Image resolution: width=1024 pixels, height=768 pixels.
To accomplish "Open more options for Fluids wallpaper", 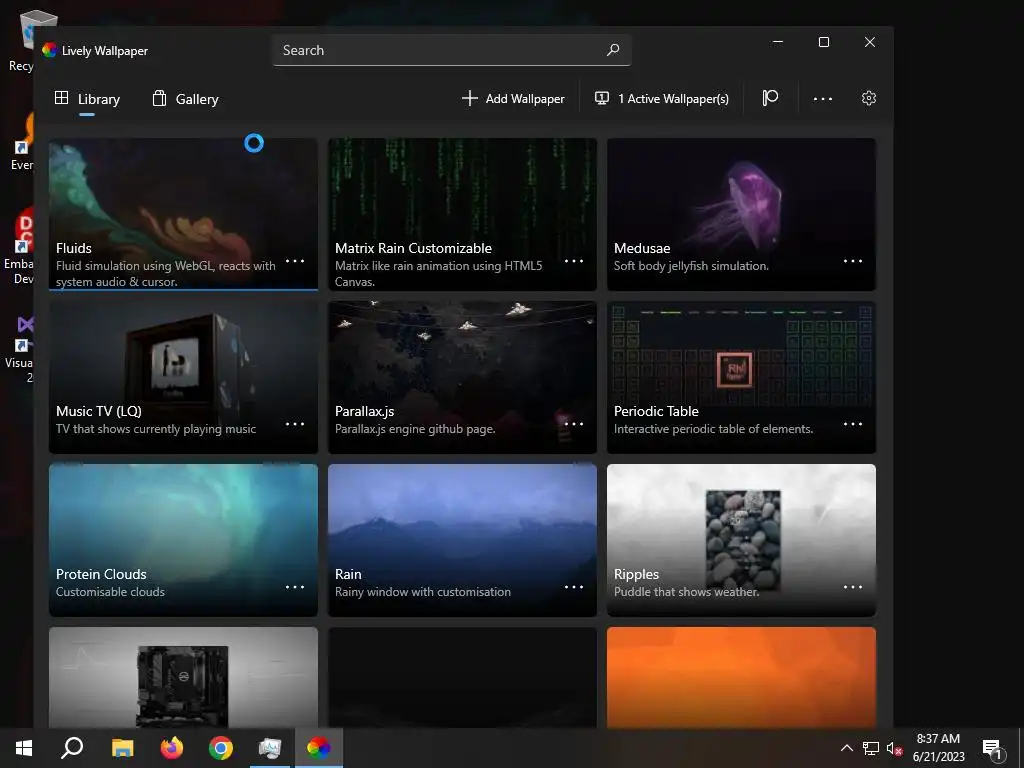I will click(x=295, y=261).
